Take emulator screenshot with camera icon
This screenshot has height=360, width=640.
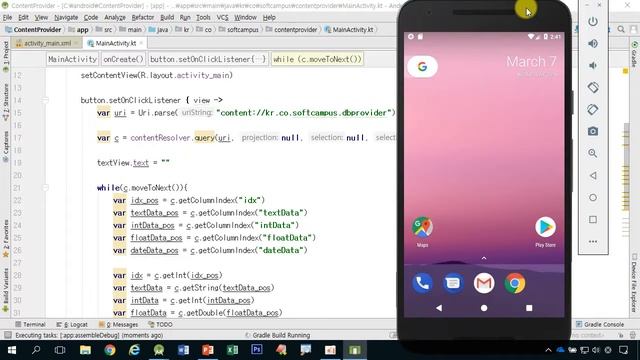pyautogui.click(x=593, y=131)
